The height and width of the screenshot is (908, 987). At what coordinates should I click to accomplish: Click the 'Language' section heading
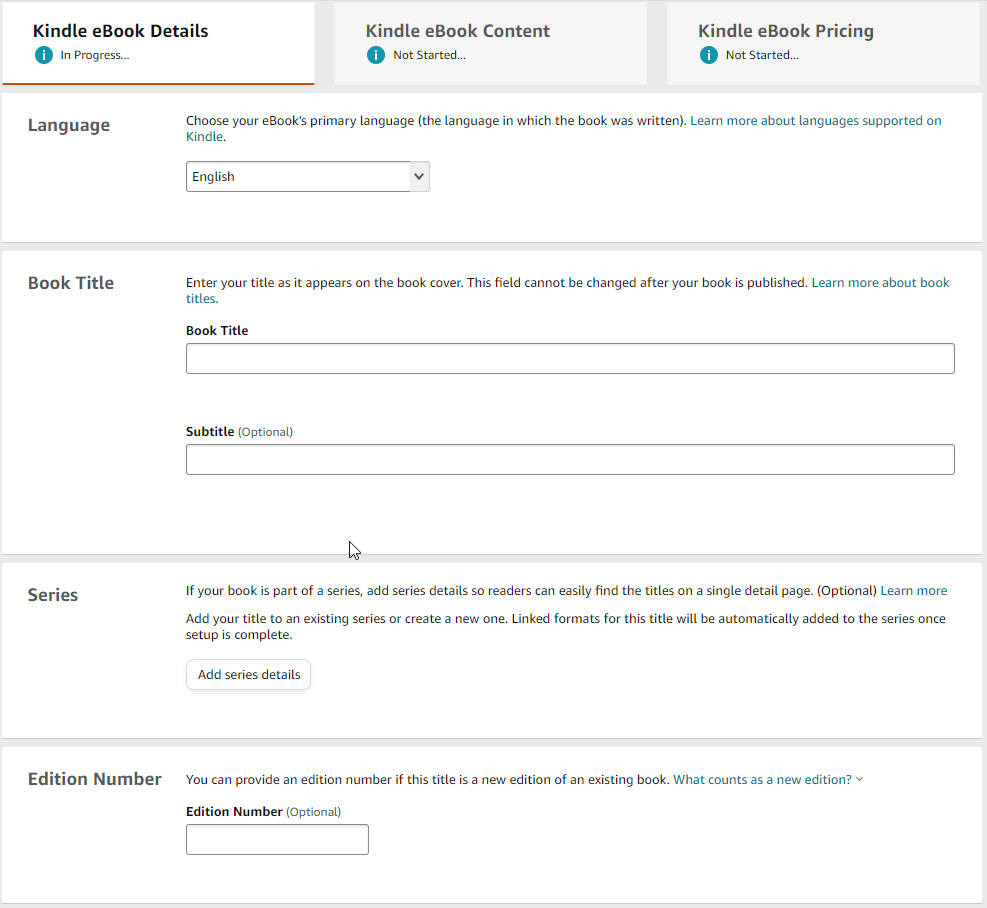point(69,125)
